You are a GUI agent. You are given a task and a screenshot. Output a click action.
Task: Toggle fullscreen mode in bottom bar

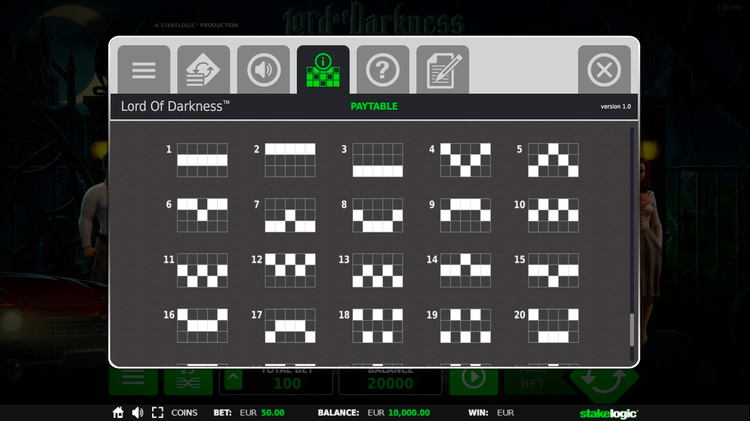coord(157,412)
